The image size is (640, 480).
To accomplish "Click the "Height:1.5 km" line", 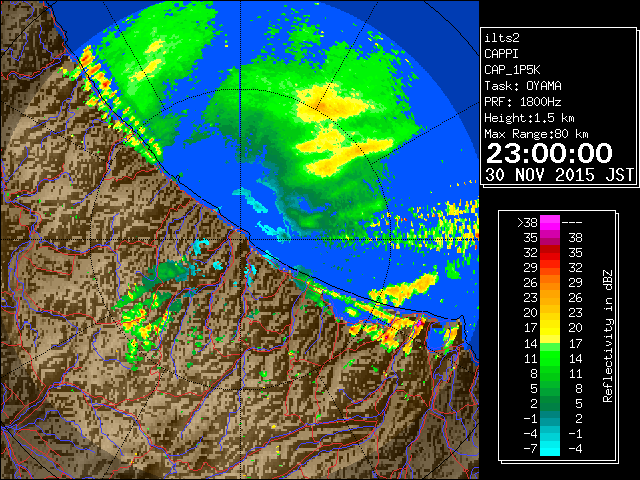I will click(529, 118).
